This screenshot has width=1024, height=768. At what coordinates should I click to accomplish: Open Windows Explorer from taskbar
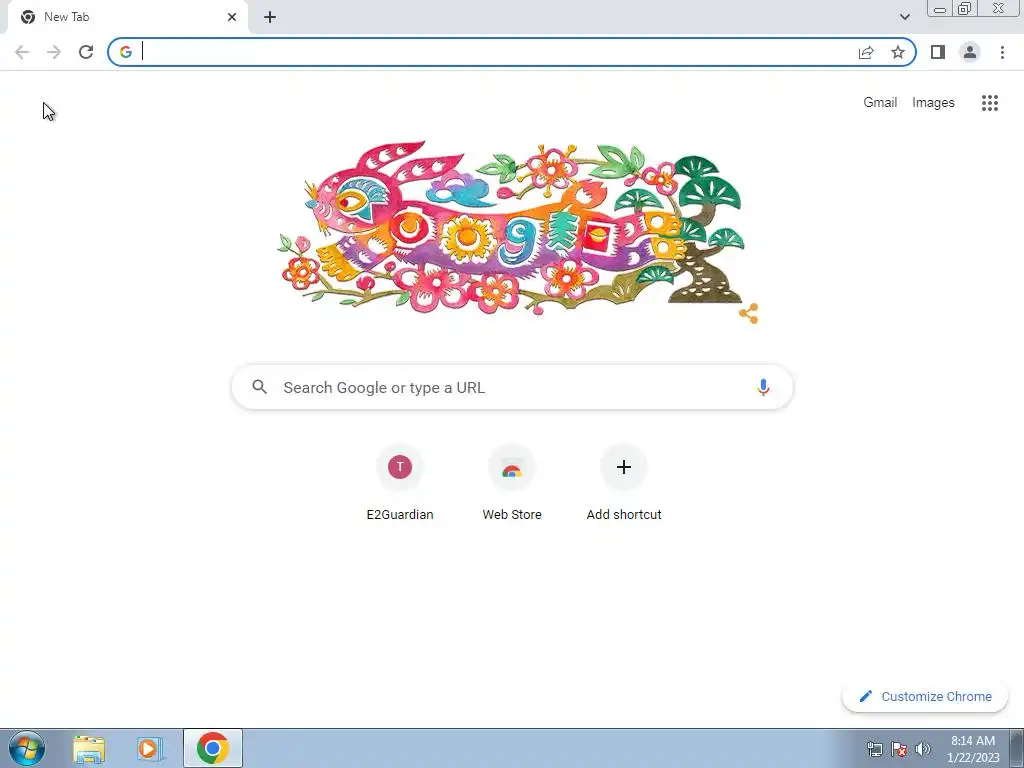[89, 748]
